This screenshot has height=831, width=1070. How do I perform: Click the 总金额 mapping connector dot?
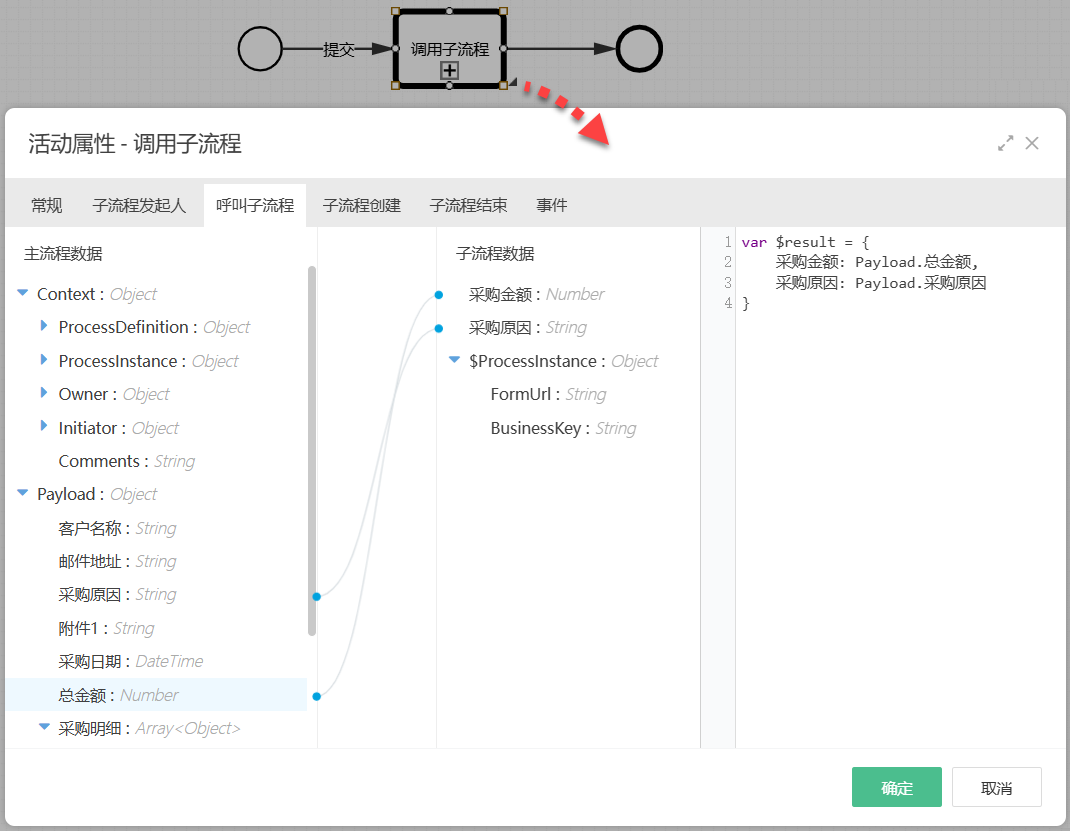(316, 696)
